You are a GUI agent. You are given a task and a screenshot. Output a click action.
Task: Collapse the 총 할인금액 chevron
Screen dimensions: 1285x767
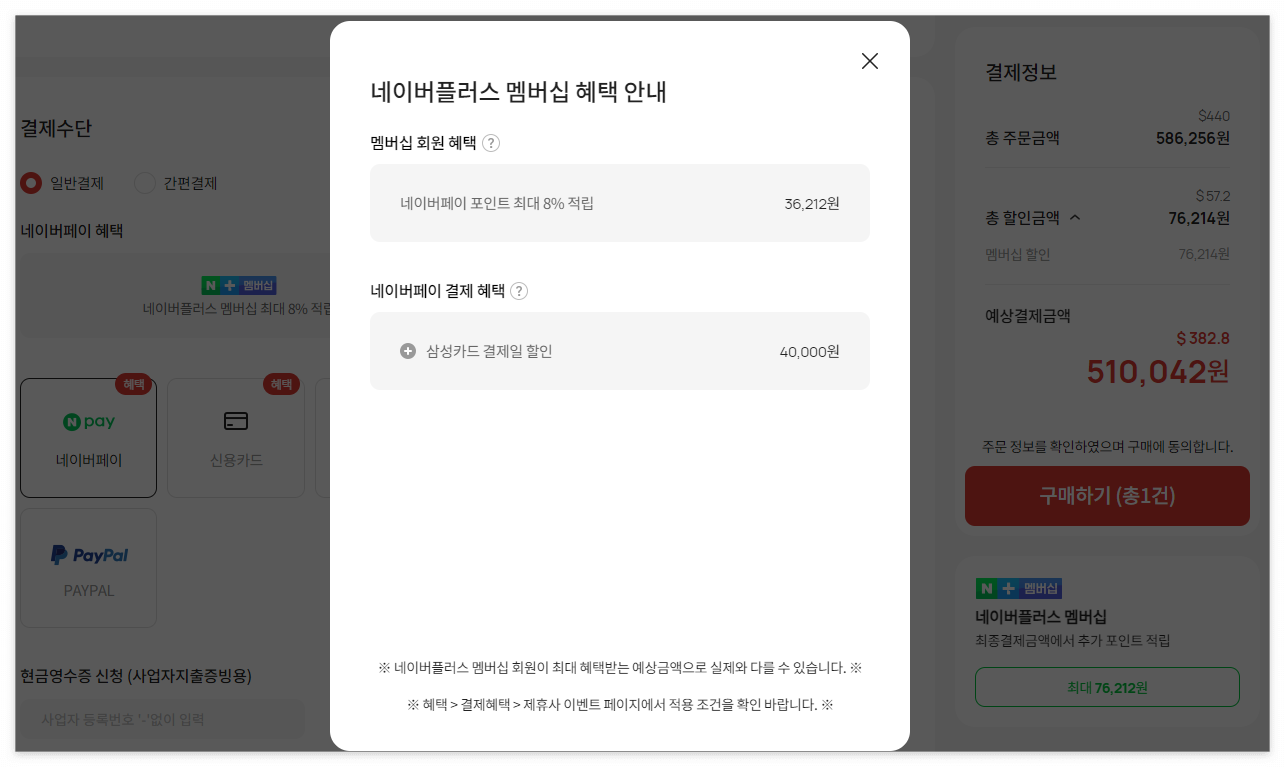tap(1076, 217)
